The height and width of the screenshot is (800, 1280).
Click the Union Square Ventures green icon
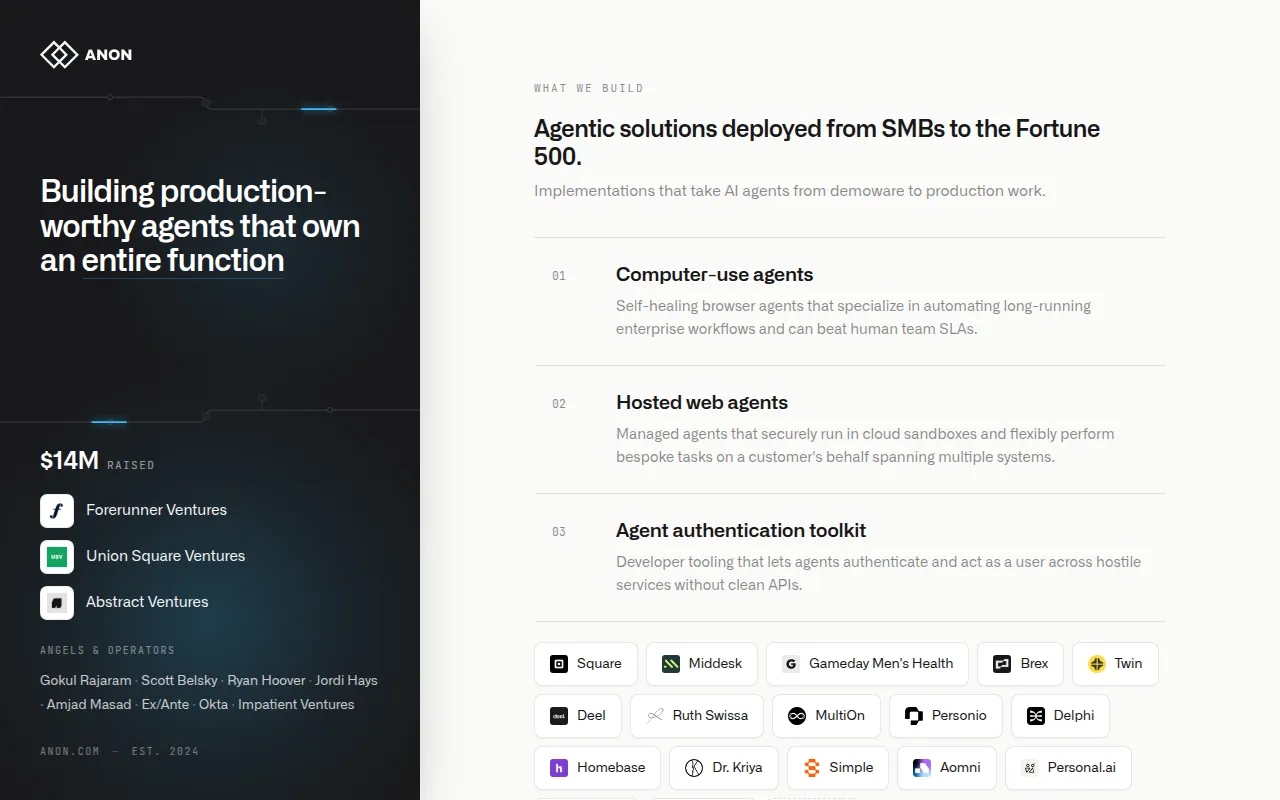click(x=57, y=556)
